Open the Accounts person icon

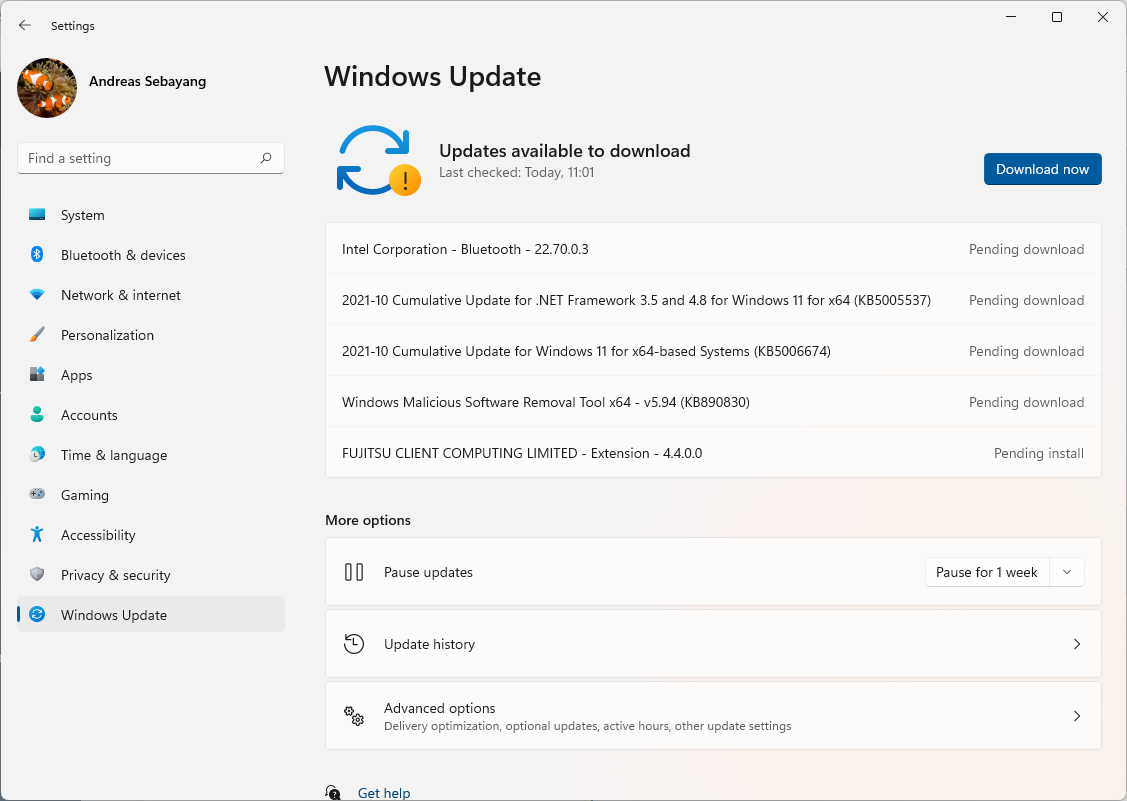(37, 415)
